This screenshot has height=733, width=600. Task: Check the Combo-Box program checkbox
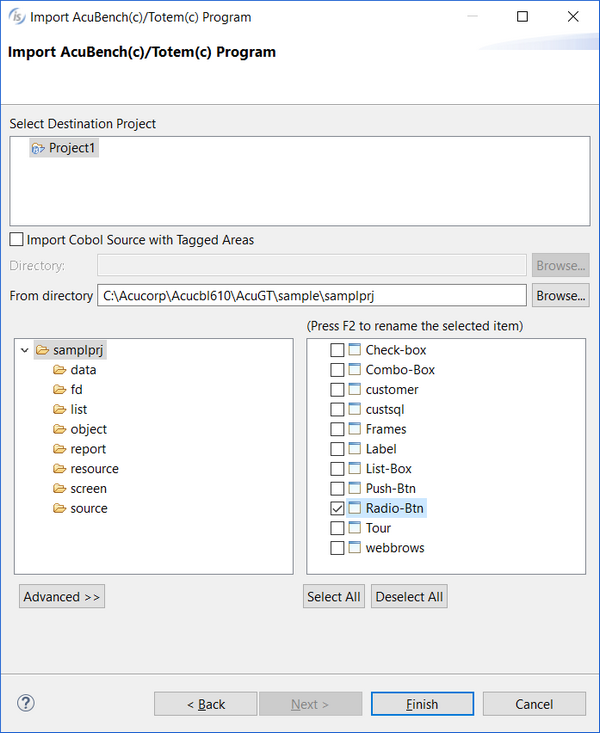pos(337,370)
